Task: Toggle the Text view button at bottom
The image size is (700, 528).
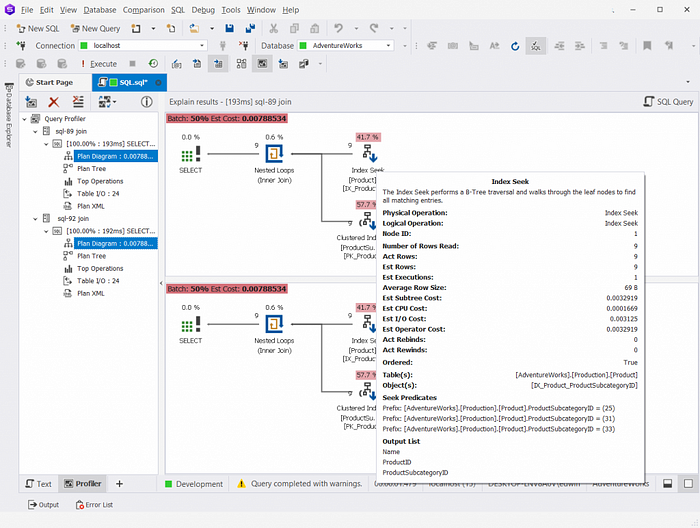Action: [38, 484]
